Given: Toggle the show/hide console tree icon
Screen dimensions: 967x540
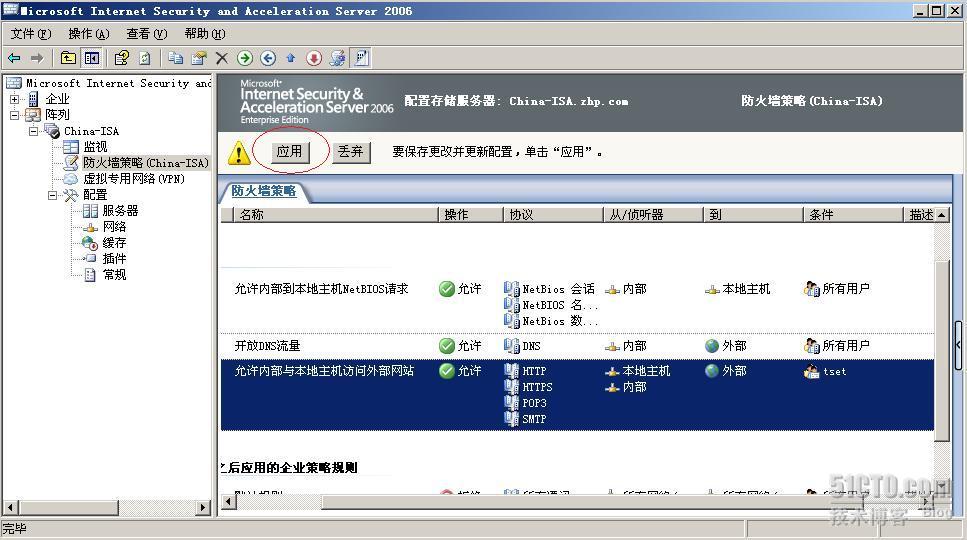Looking at the screenshot, I should 92,59.
